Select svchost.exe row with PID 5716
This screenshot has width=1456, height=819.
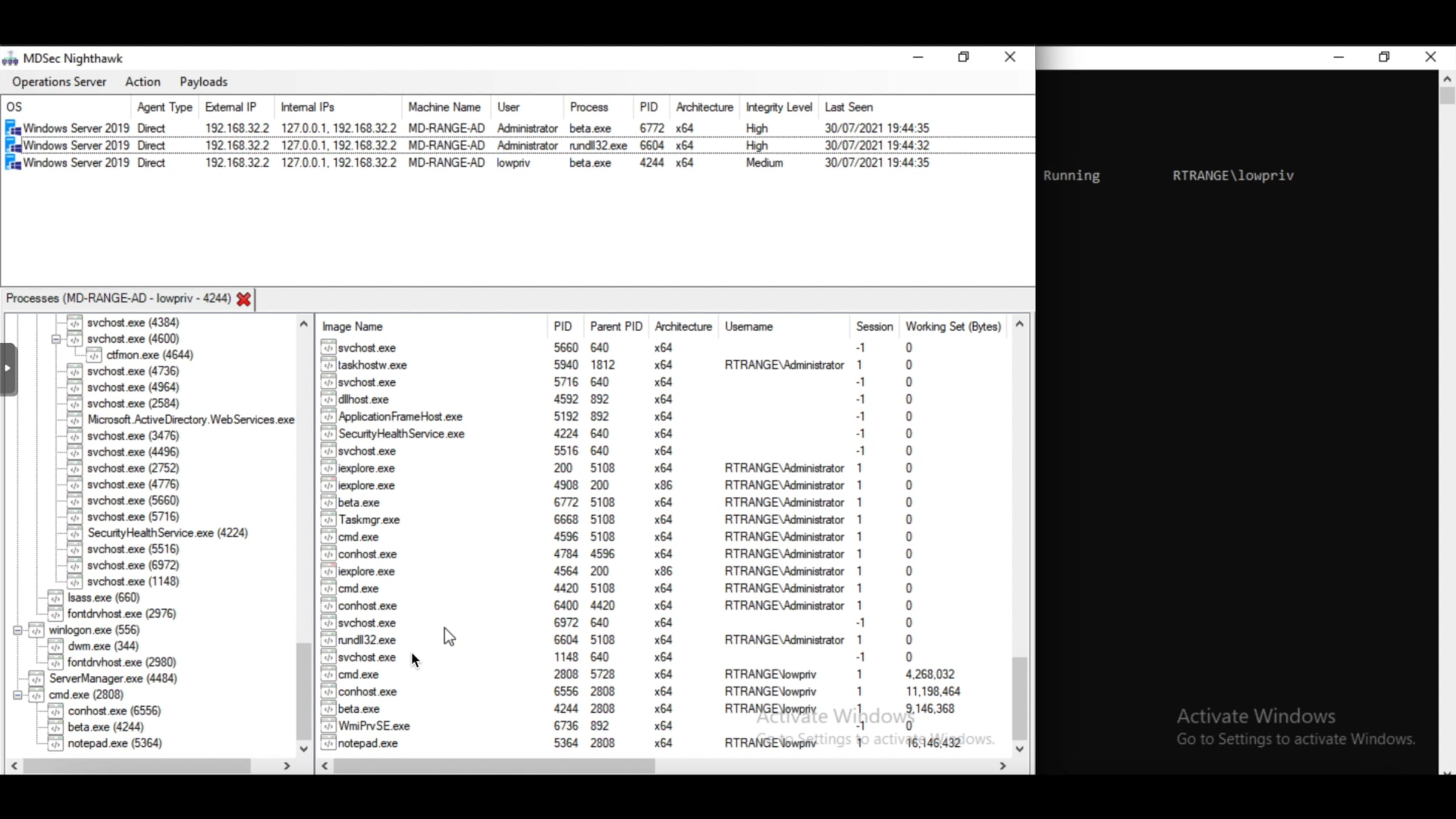[664, 382]
